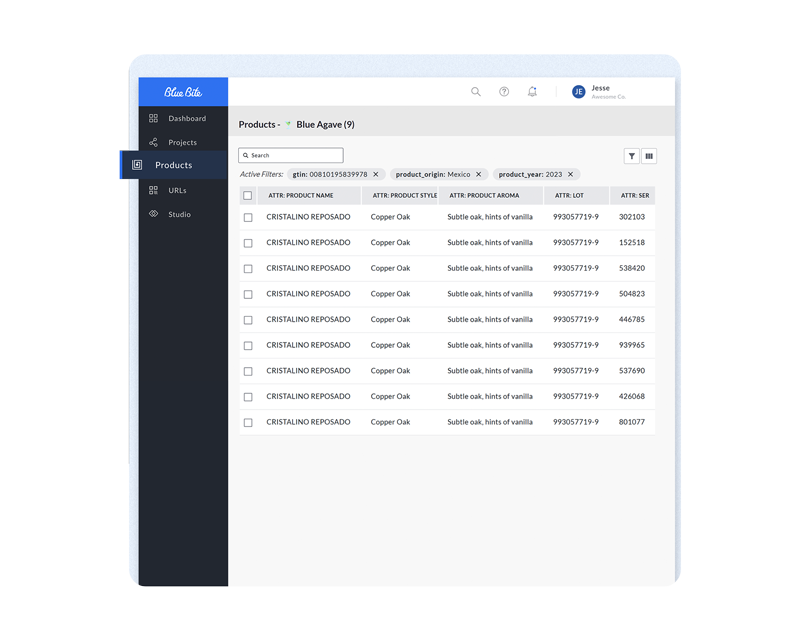This screenshot has width=800, height=640.
Task: Click the search magnifier icon in header
Action: click(476, 91)
